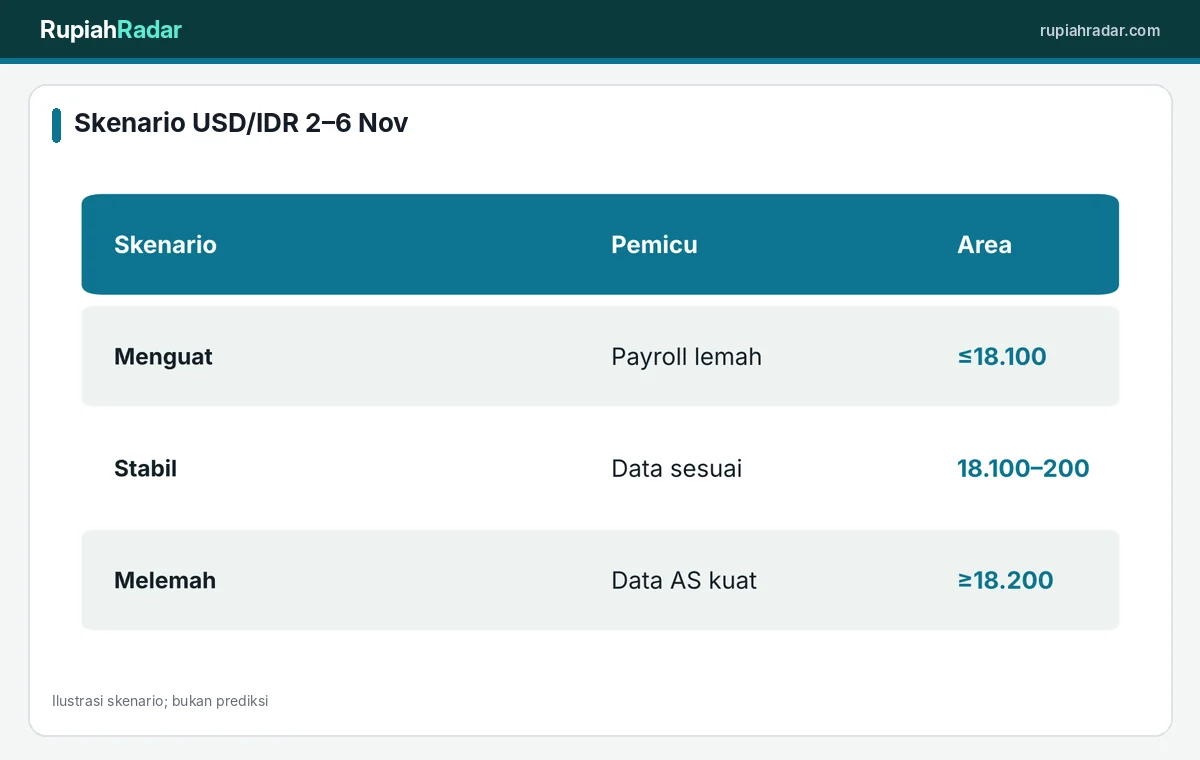The height and width of the screenshot is (760, 1200).
Task: Select the Melemah scenario cell
Action: pos(165,580)
